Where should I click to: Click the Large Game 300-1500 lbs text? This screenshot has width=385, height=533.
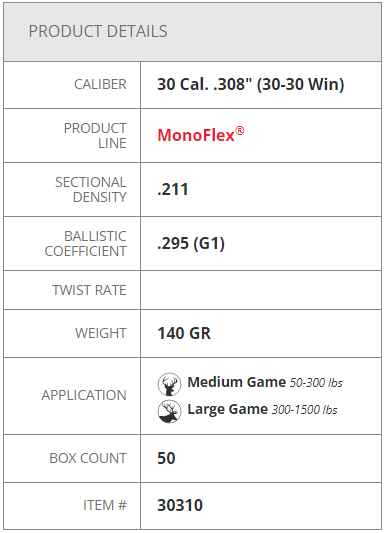click(262, 409)
